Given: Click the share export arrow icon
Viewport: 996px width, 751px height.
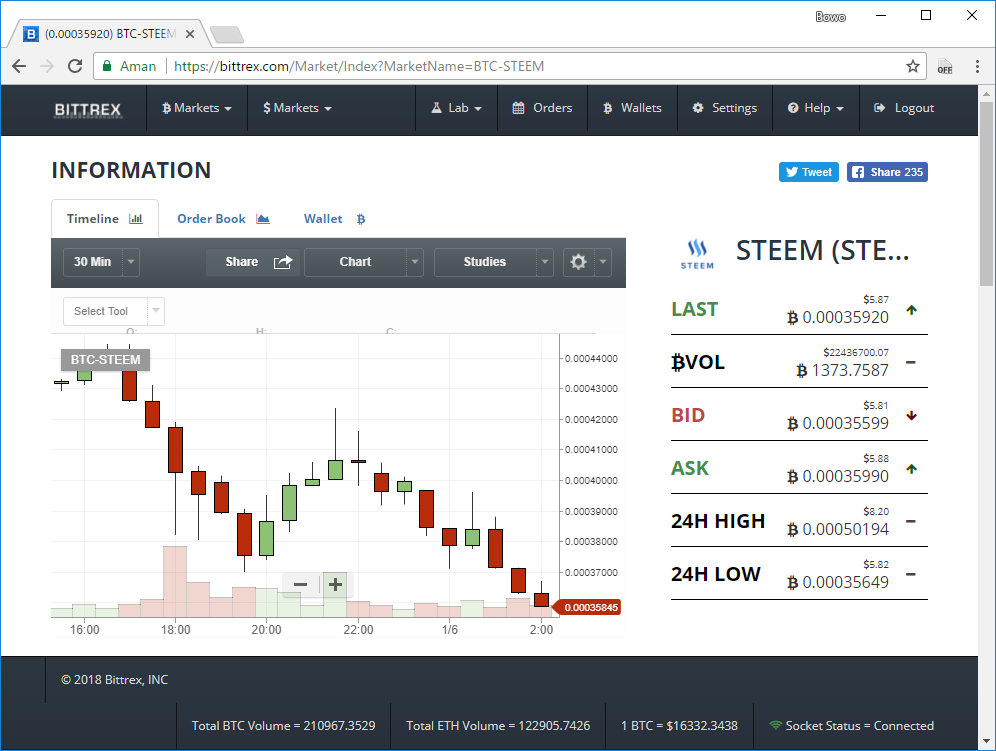Looking at the screenshot, I should coord(283,262).
